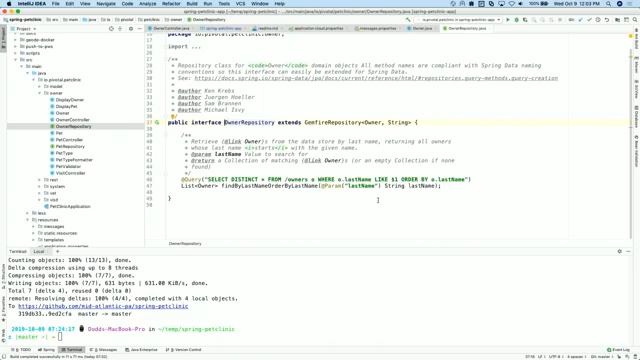This screenshot has width=640, height=360.
Task: Click the terminal command prompt input
Action: click(x=60, y=337)
